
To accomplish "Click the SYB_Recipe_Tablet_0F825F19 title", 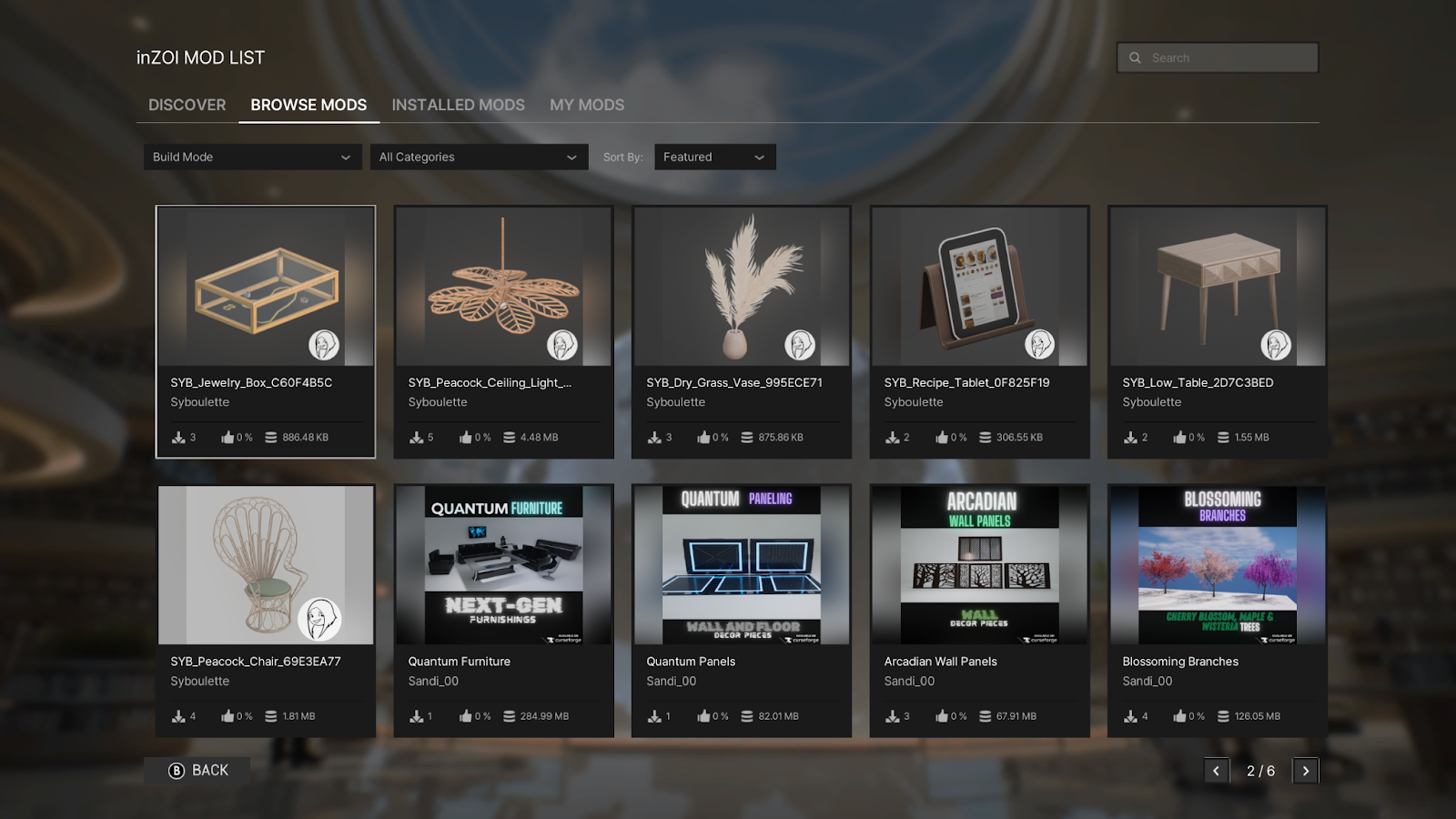I will 966,383.
